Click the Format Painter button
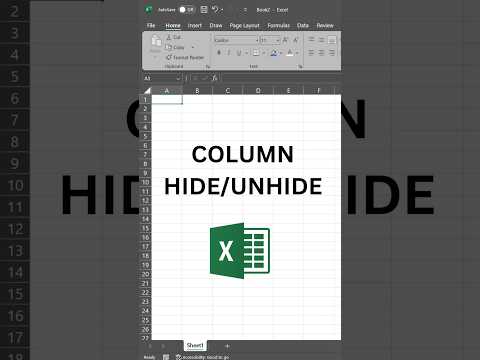The height and width of the screenshot is (360, 480). (x=185, y=57)
